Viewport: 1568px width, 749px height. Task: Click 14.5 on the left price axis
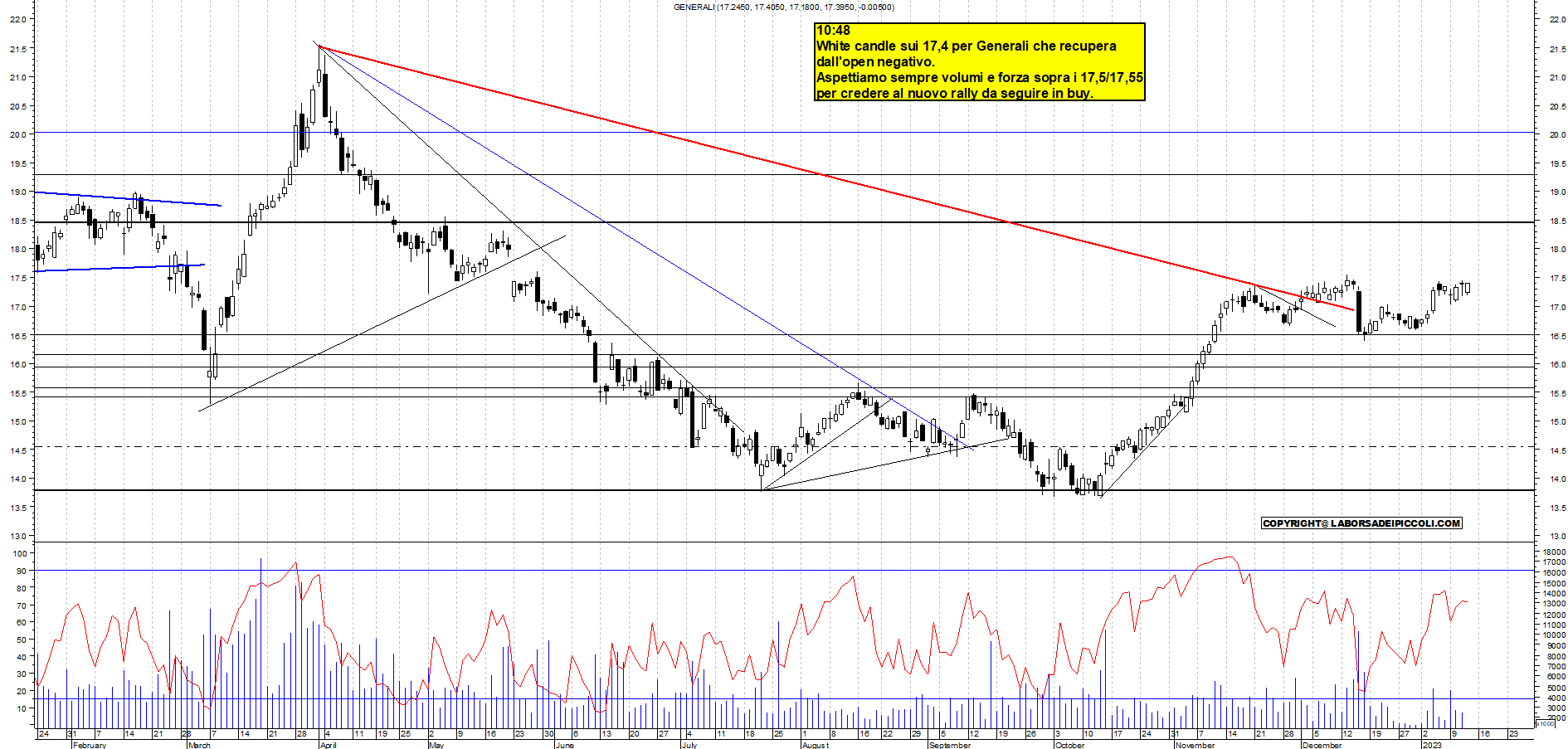coord(17,450)
